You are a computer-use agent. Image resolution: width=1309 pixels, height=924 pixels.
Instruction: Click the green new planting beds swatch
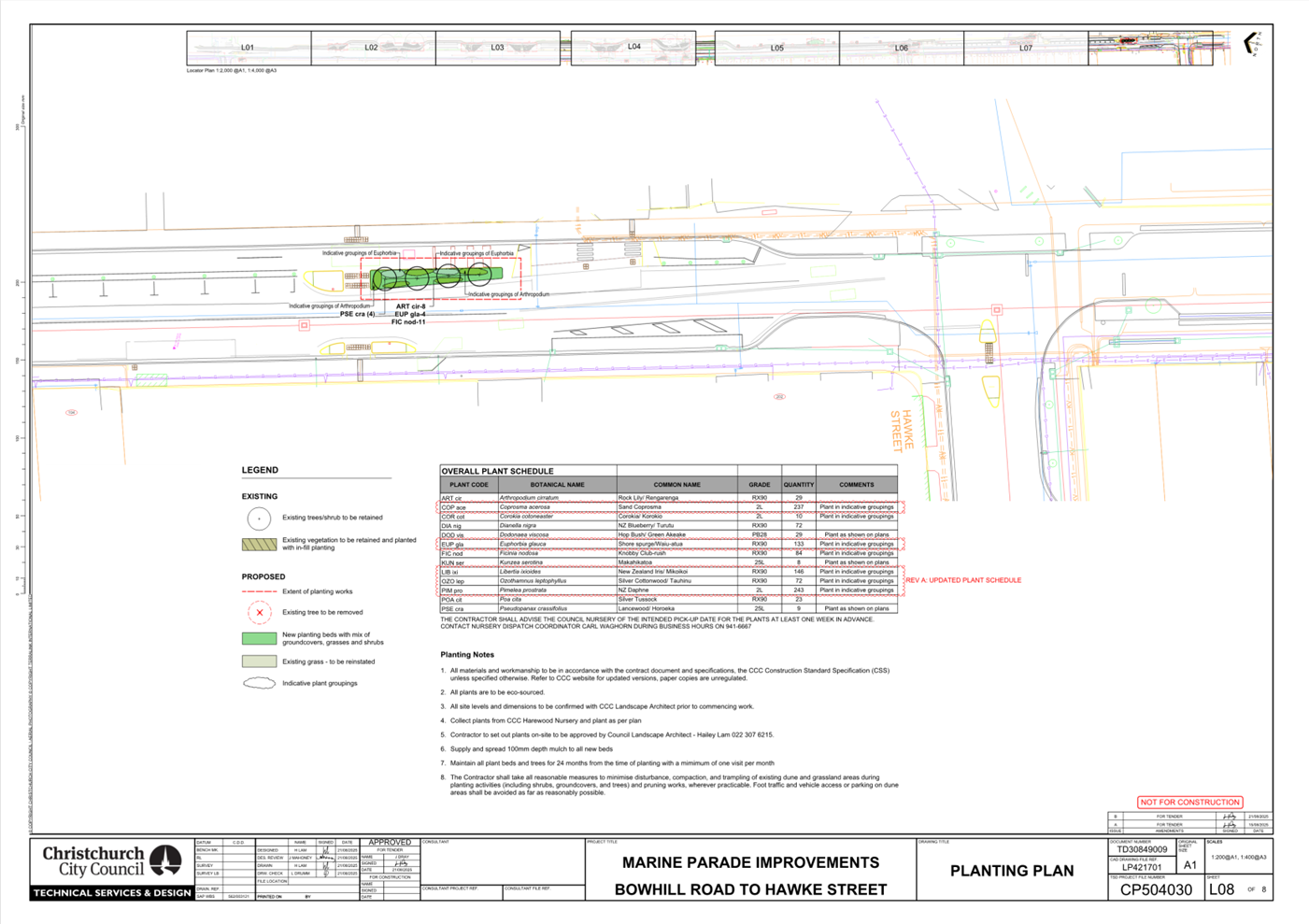(x=259, y=638)
